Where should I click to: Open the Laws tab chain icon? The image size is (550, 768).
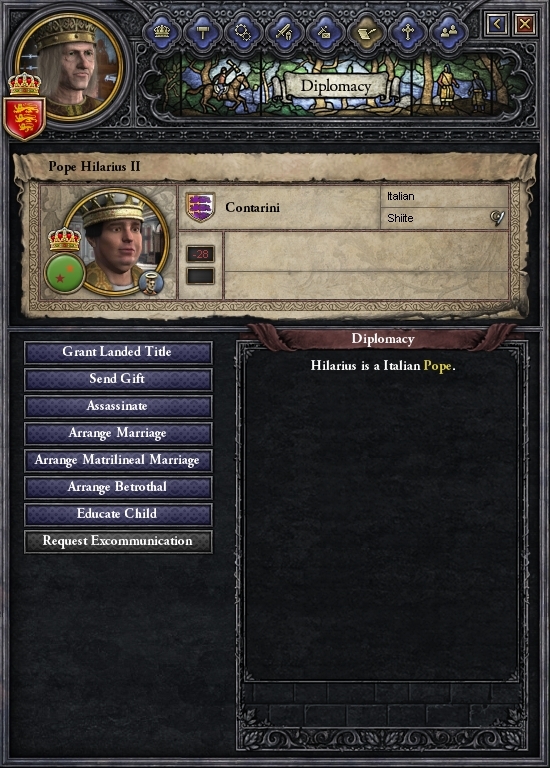[243, 32]
